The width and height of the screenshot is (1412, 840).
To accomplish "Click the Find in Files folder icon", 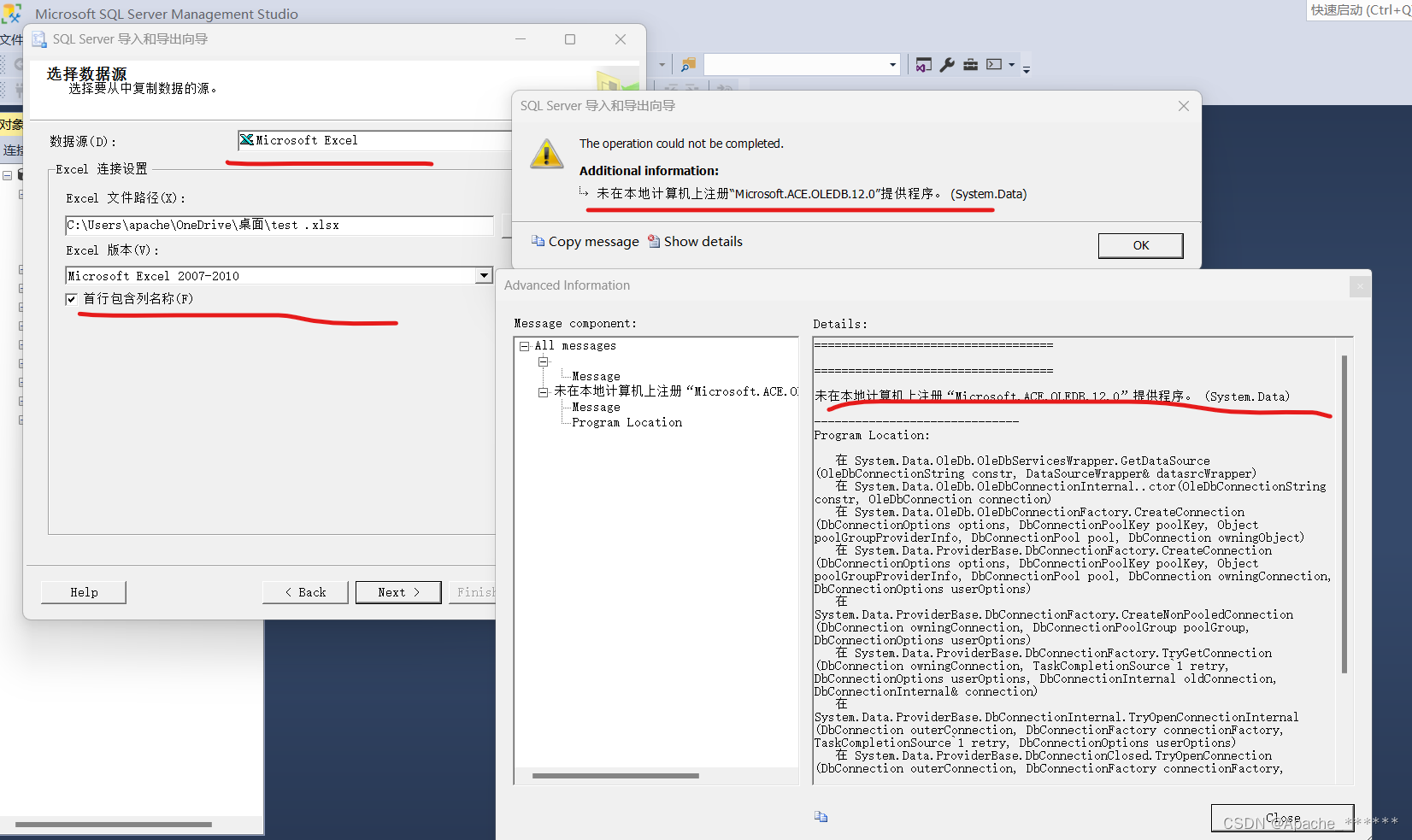I will click(x=688, y=65).
